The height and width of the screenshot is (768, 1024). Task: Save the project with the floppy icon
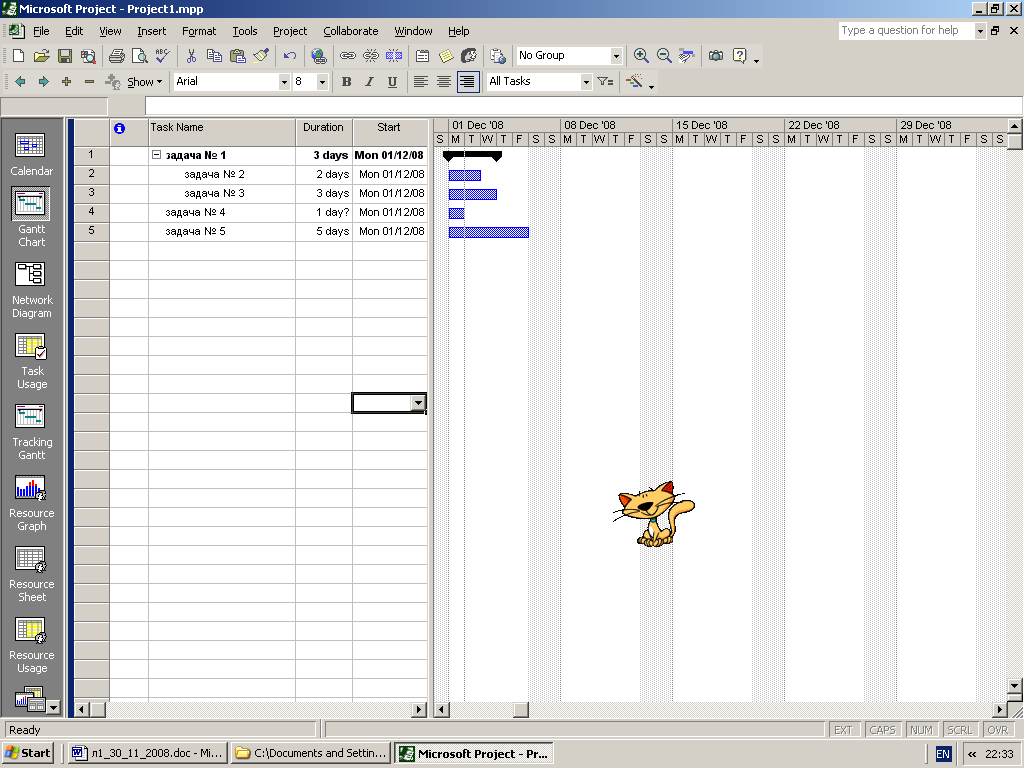pyautogui.click(x=65, y=56)
